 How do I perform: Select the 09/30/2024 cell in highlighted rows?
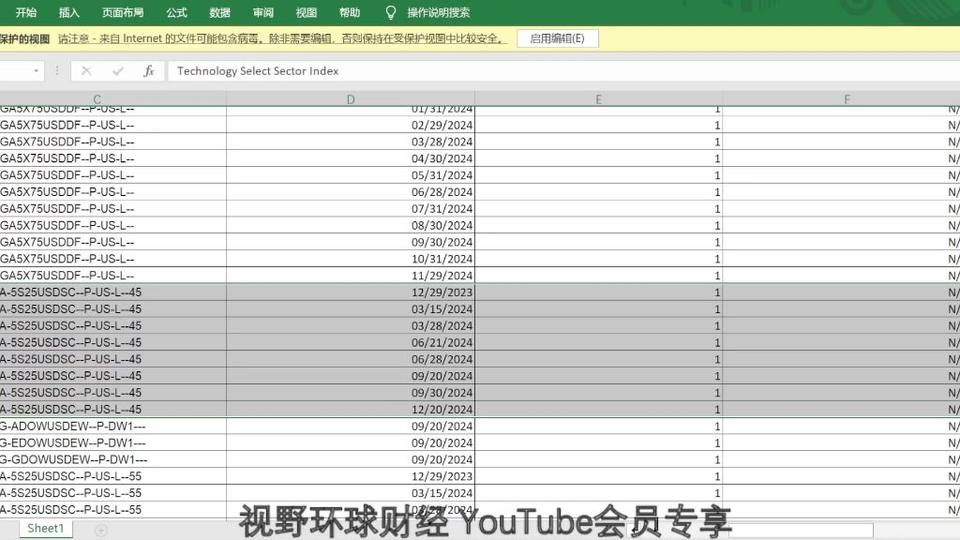coord(350,392)
